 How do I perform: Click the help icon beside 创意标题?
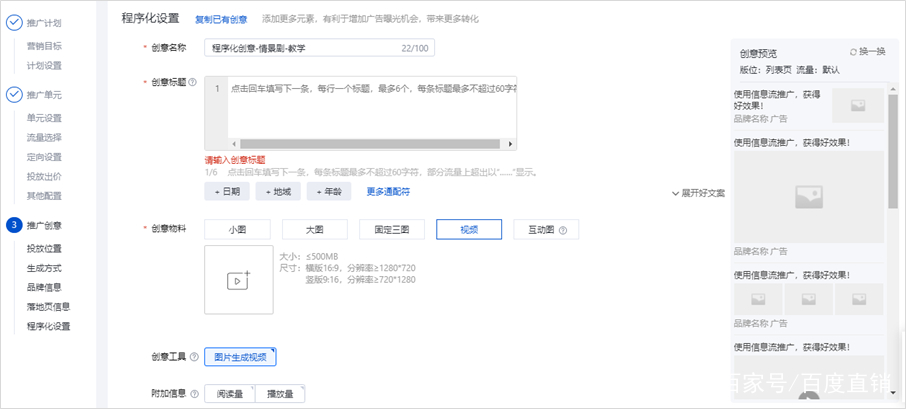click(x=192, y=82)
